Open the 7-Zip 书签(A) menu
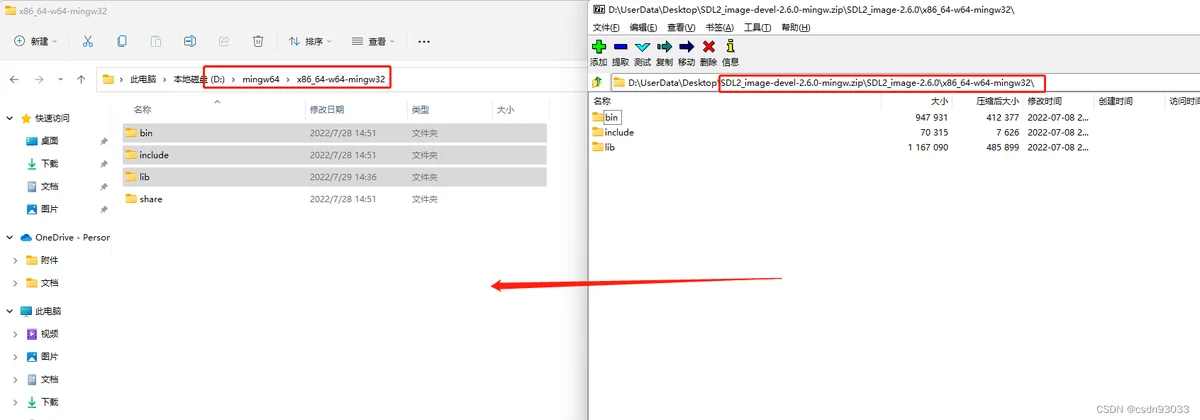Viewport: 1200px width, 420px height. point(719,27)
